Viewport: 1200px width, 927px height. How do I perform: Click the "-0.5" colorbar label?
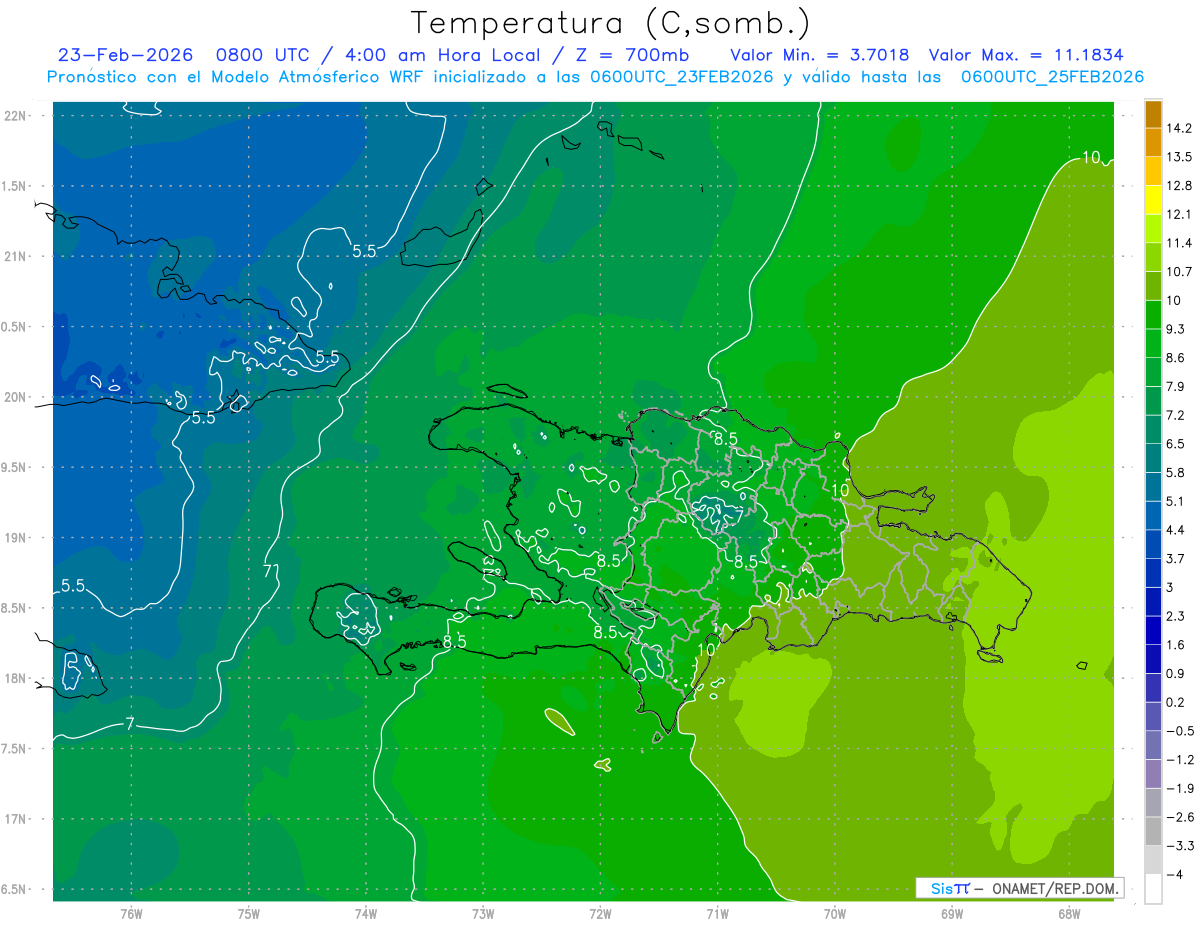click(x=1180, y=731)
